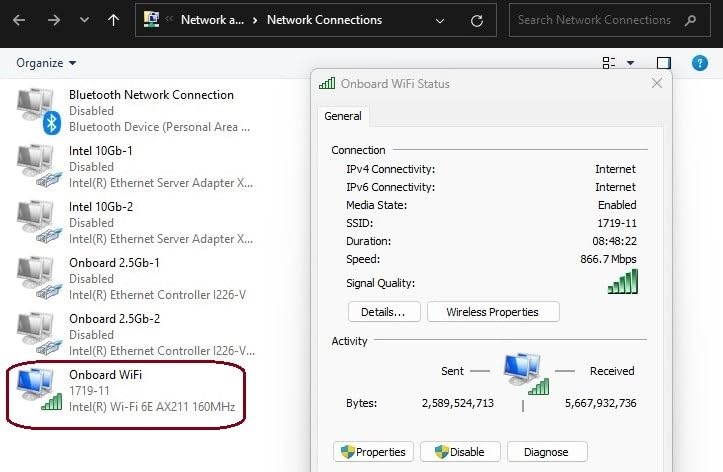Click the IPv4 Connectivity Internet value
The height and width of the screenshot is (472, 723).
point(615,169)
